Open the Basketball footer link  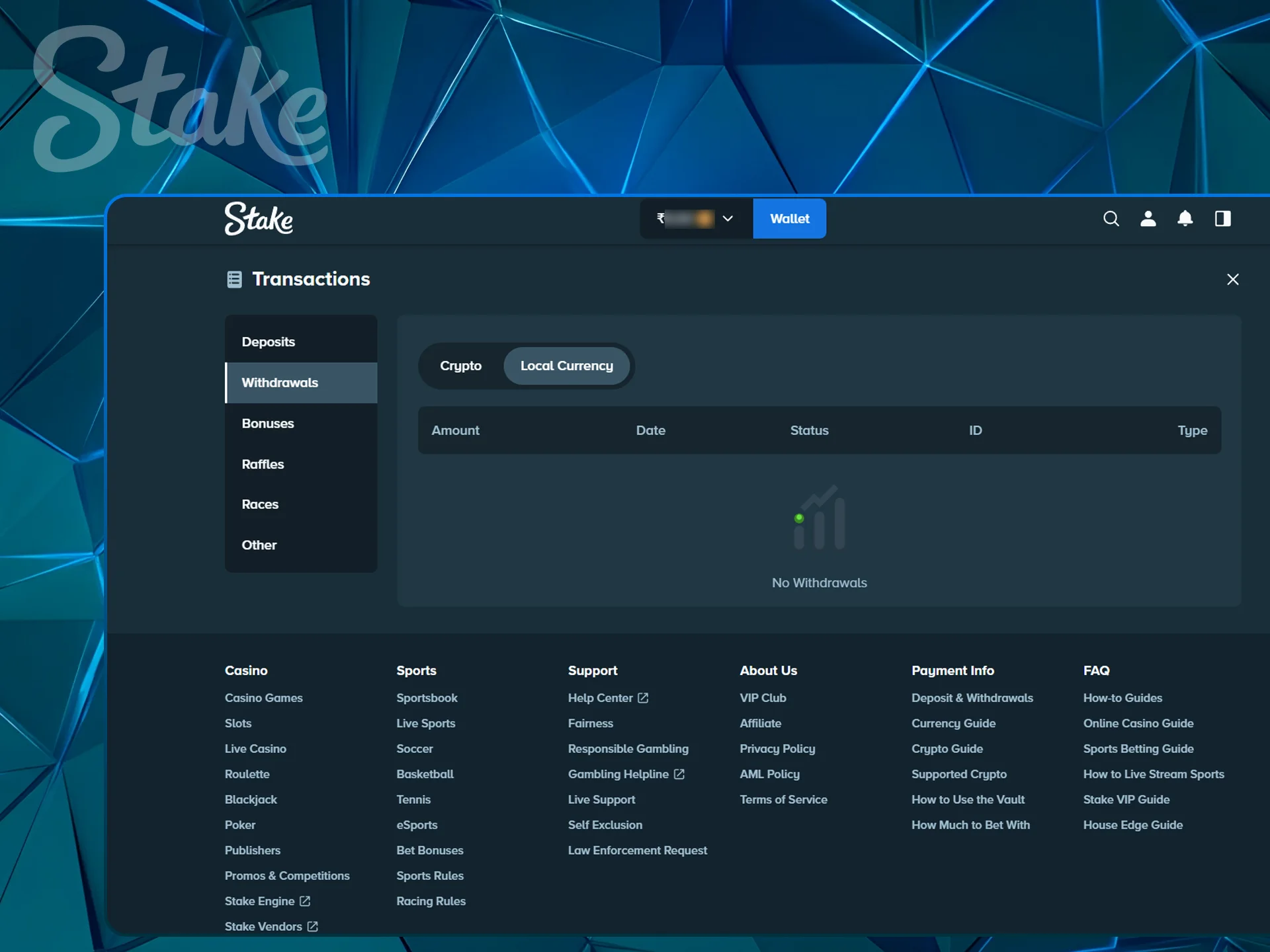[425, 774]
